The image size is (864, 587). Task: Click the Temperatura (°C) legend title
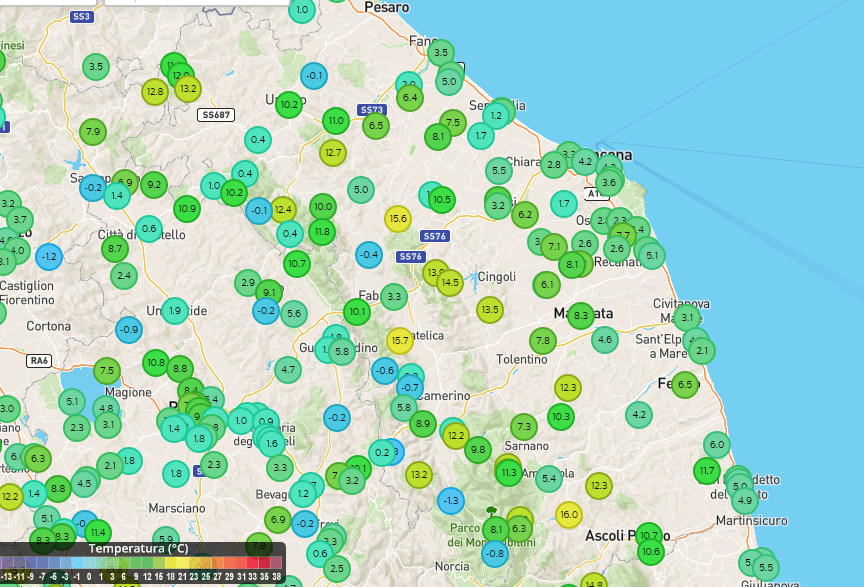point(139,548)
